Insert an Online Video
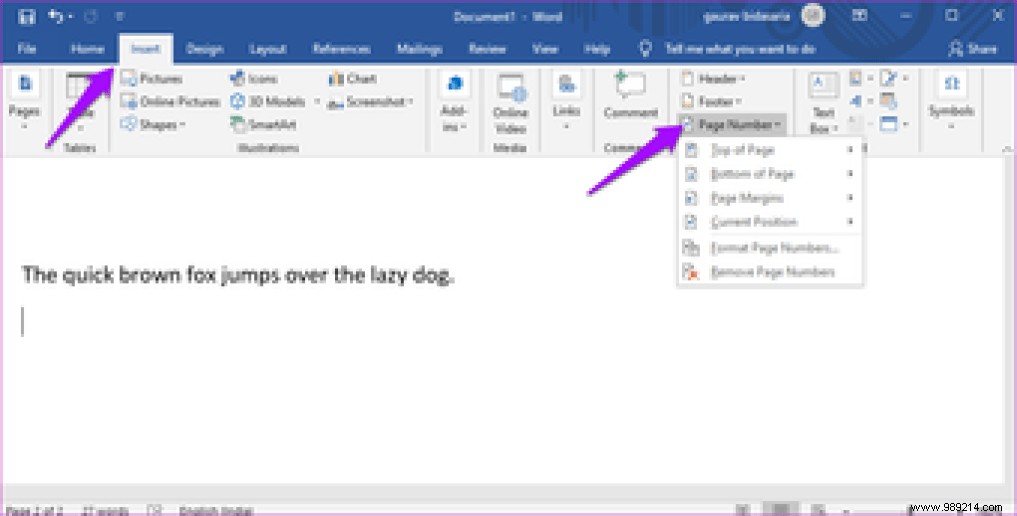1017x516 pixels. click(x=510, y=104)
